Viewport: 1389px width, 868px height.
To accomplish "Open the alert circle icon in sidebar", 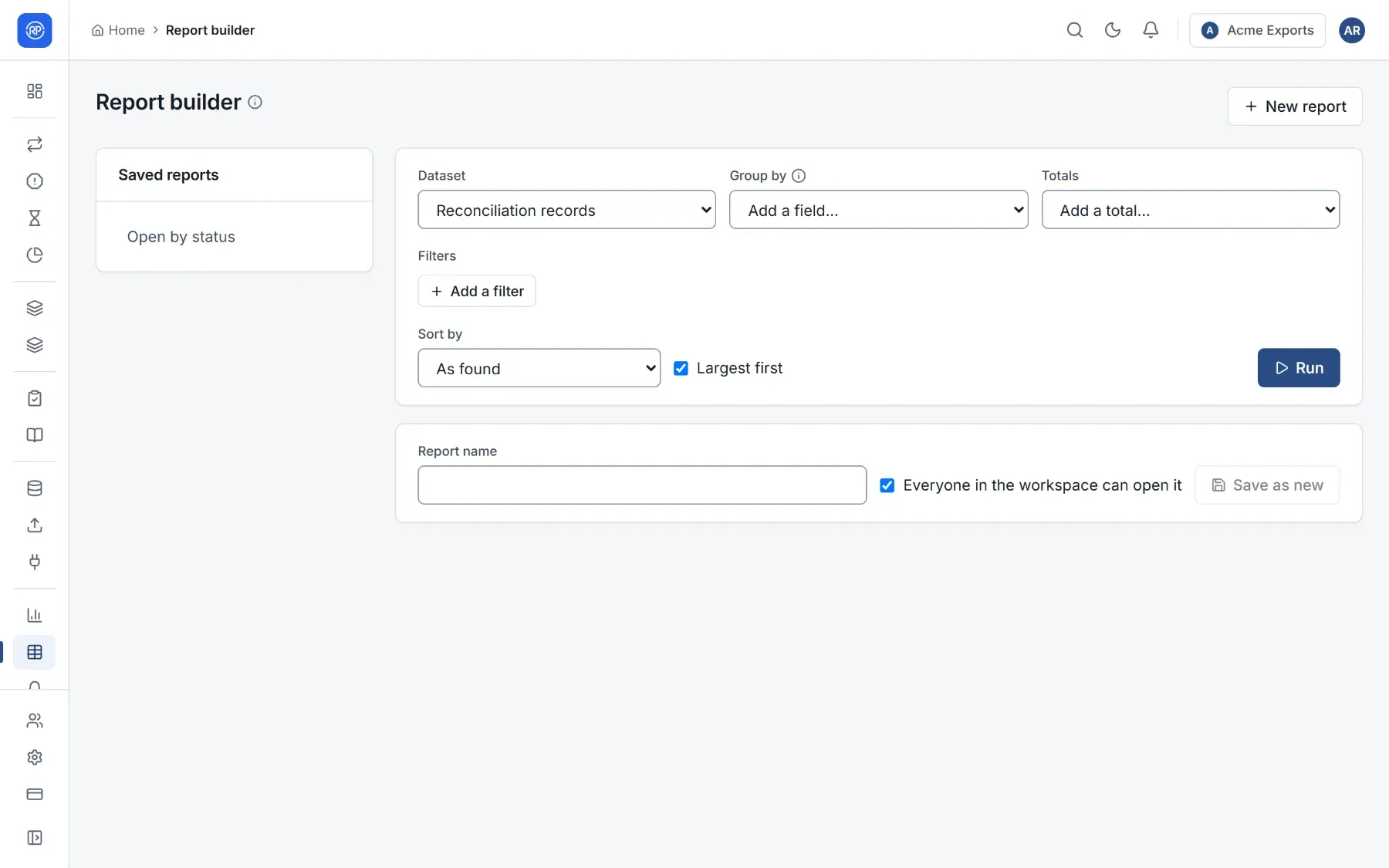I will (x=34, y=181).
